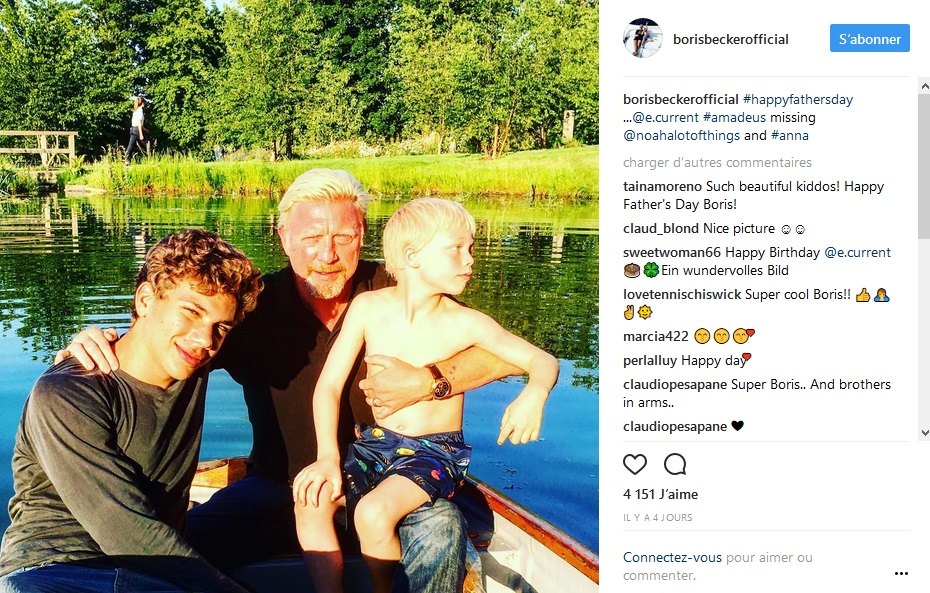Load more with charger d'autres commentaires
The width and height of the screenshot is (930, 593).
717,162
